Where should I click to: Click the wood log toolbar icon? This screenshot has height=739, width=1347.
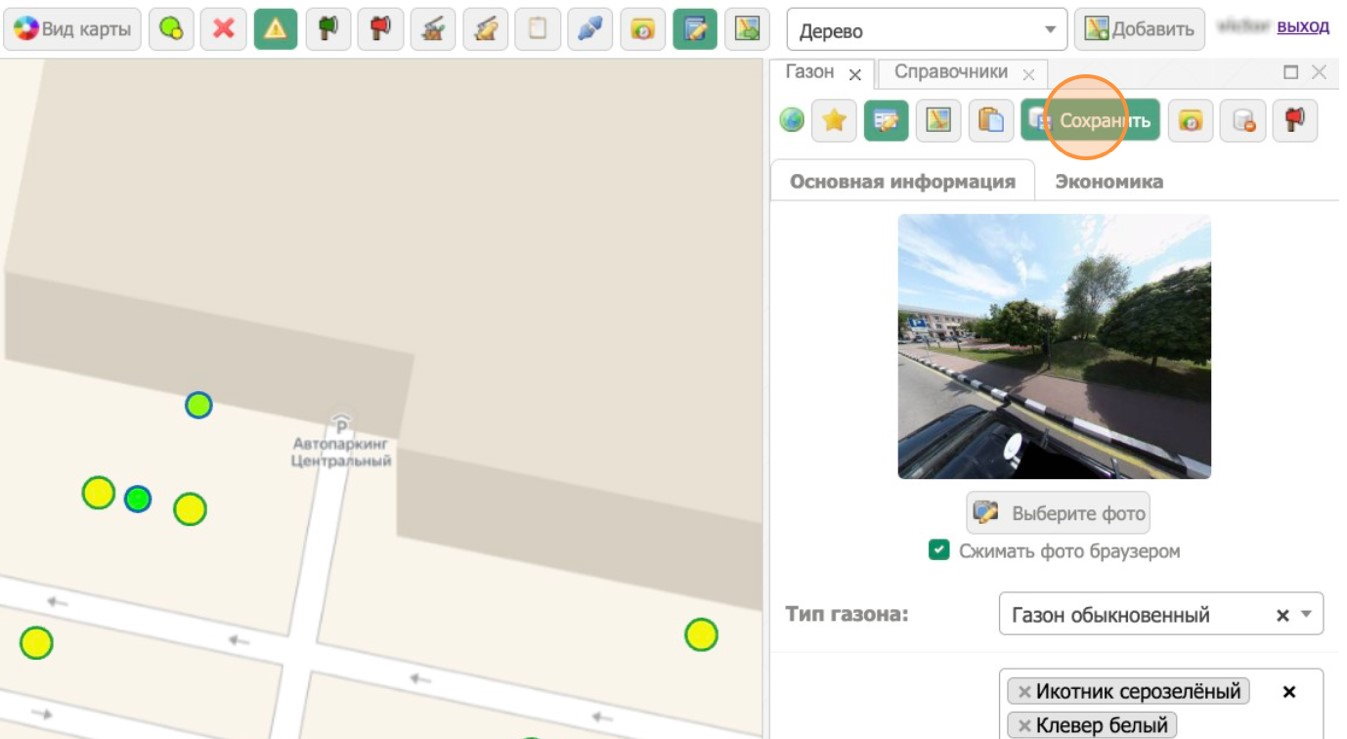(485, 29)
